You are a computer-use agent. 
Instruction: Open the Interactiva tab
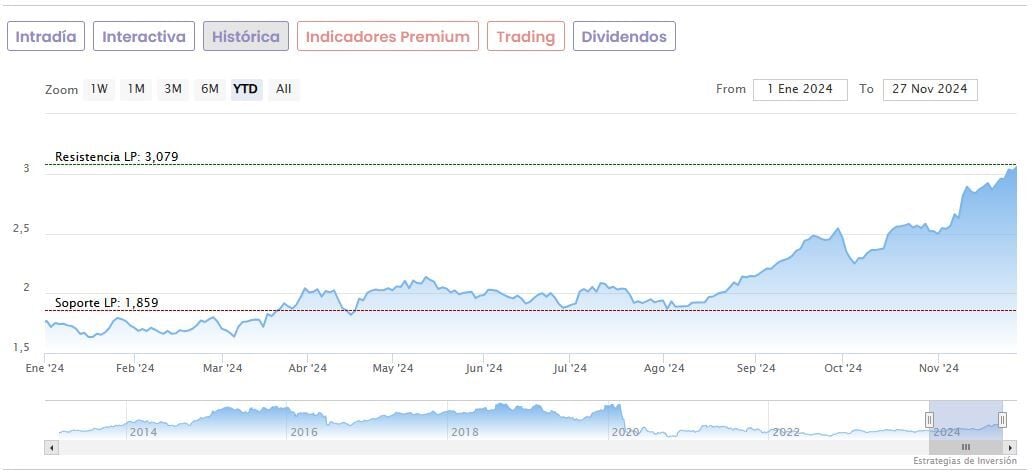(x=144, y=37)
